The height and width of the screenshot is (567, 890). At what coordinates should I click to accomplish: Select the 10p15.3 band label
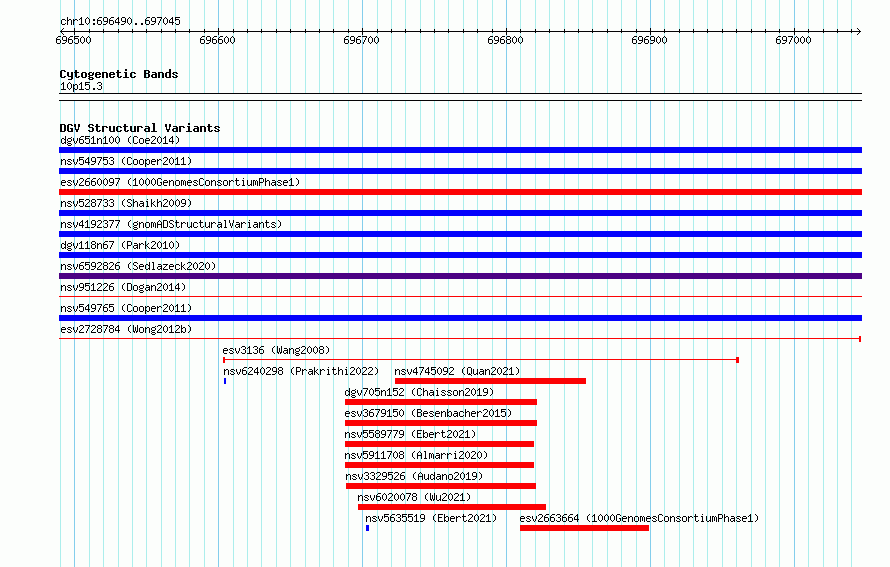(x=81, y=86)
